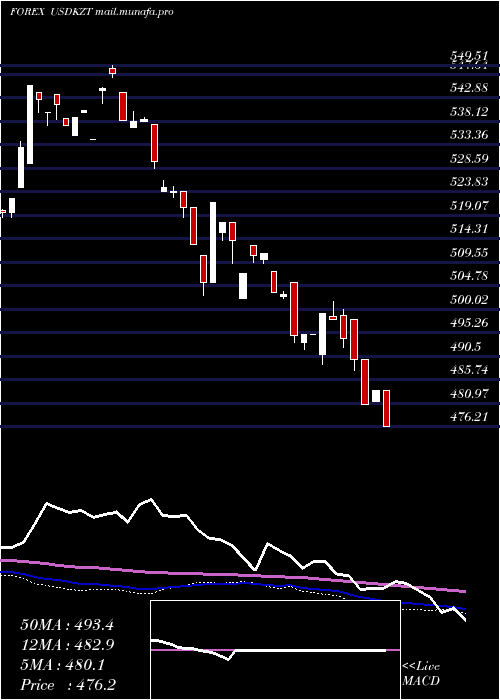Click the 523.83 price label

point(468,182)
